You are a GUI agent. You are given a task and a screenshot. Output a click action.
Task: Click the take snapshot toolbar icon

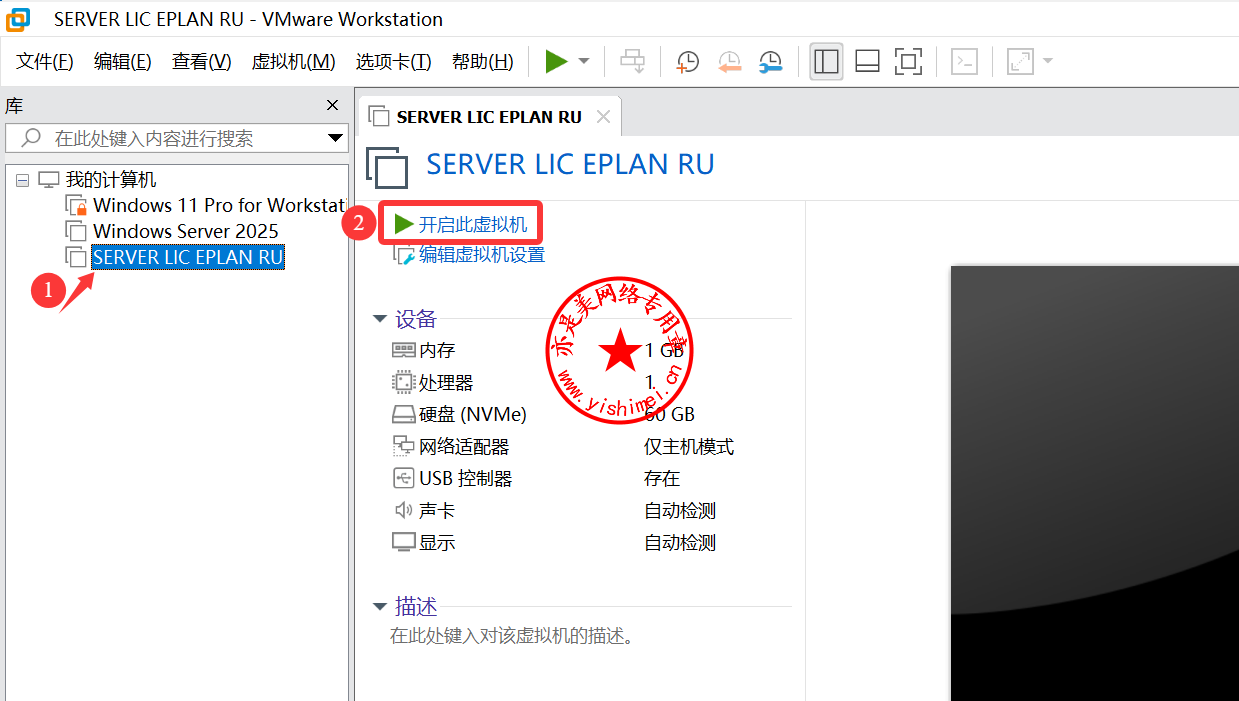point(688,62)
